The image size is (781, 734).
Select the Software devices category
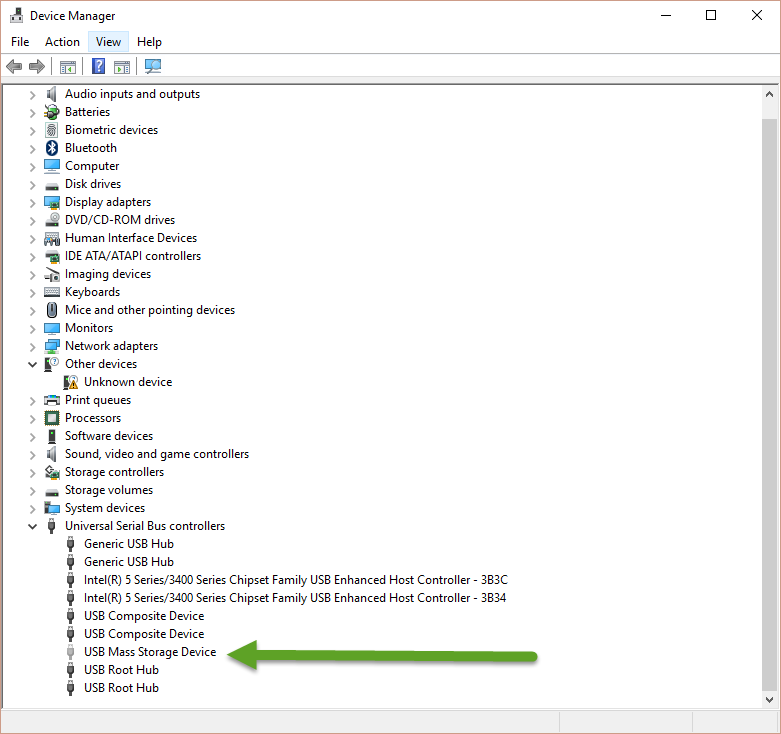[x=109, y=436]
